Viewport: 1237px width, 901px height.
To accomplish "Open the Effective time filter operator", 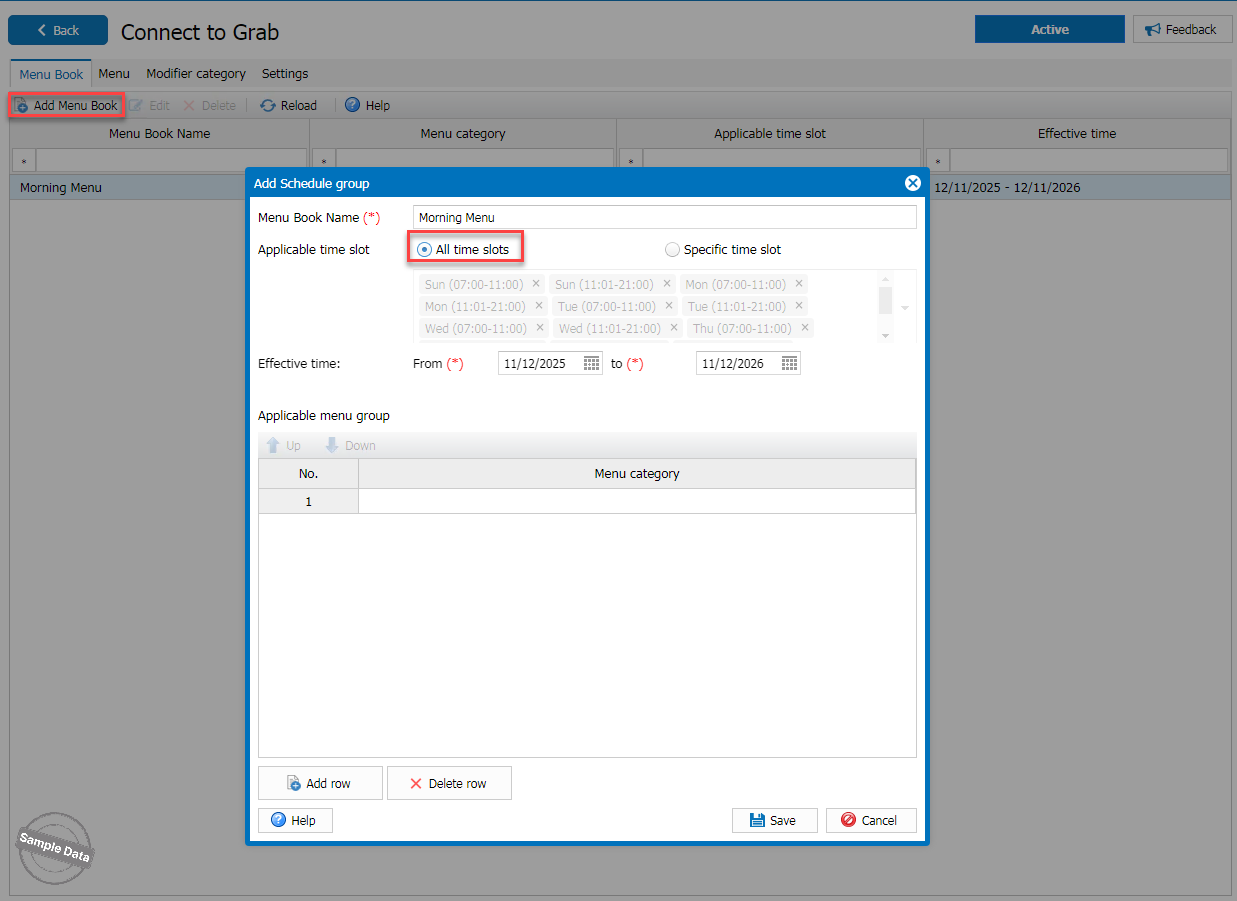I will pyautogui.click(x=937, y=161).
